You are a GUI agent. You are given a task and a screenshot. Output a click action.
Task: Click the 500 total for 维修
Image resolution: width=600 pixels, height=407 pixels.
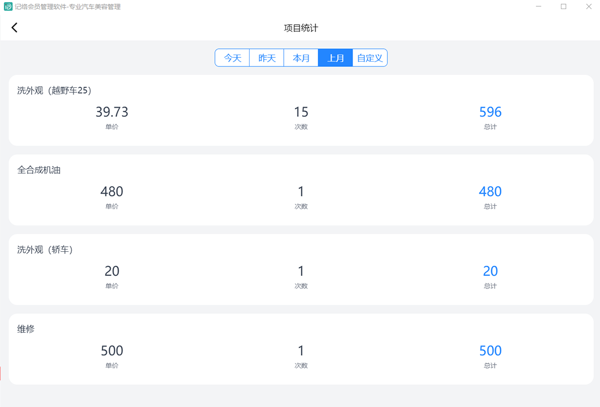click(x=490, y=351)
